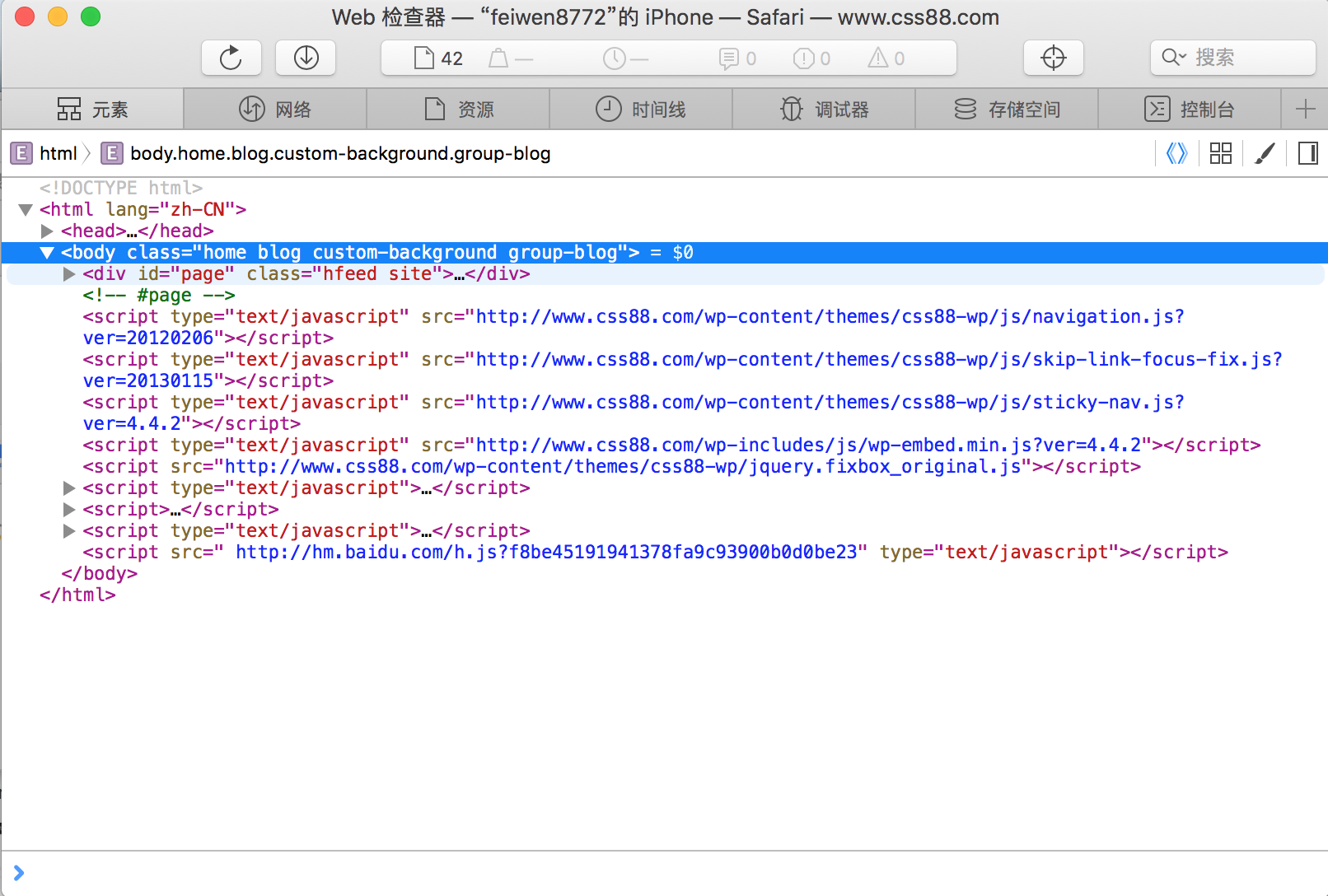Select the #page comment line

tap(159, 295)
